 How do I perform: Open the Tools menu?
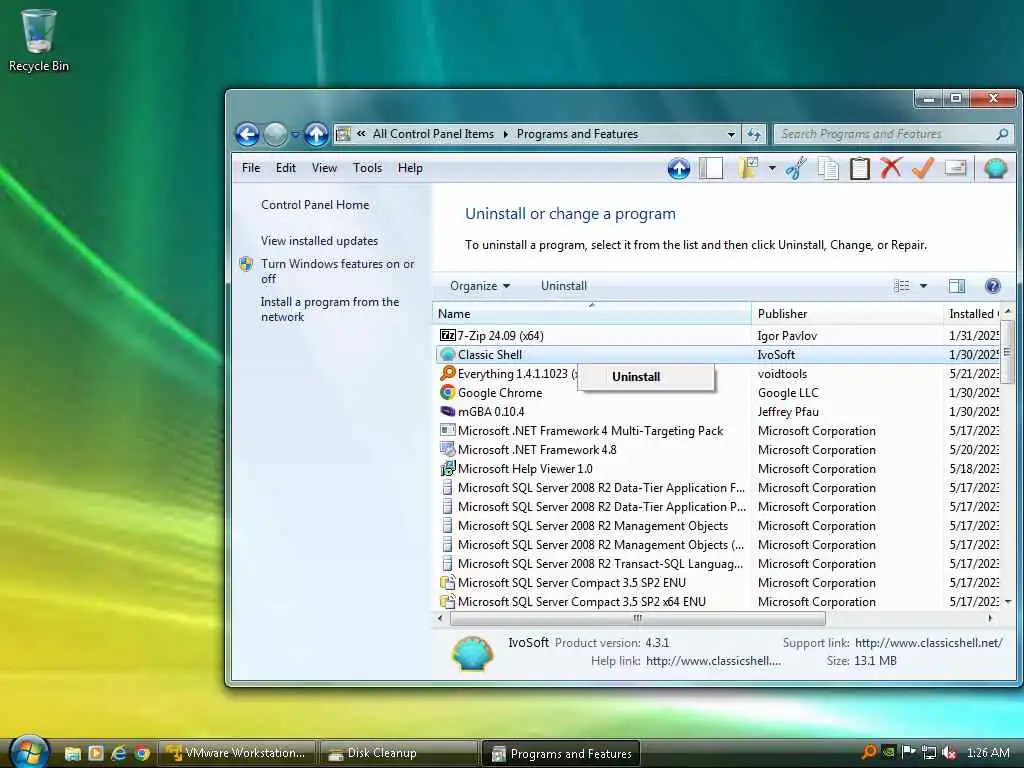(367, 168)
